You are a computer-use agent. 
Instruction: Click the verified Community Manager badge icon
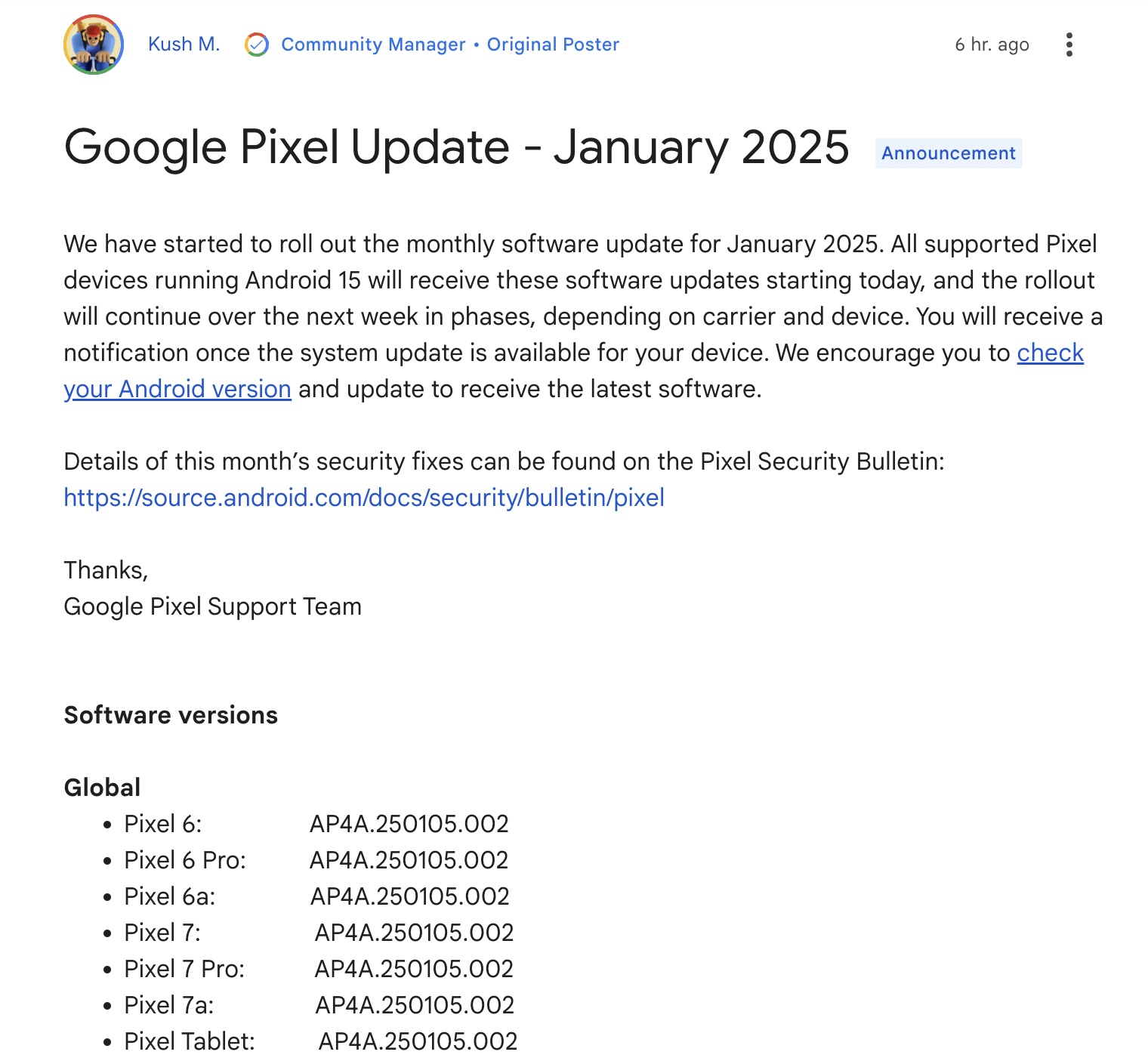coord(257,45)
